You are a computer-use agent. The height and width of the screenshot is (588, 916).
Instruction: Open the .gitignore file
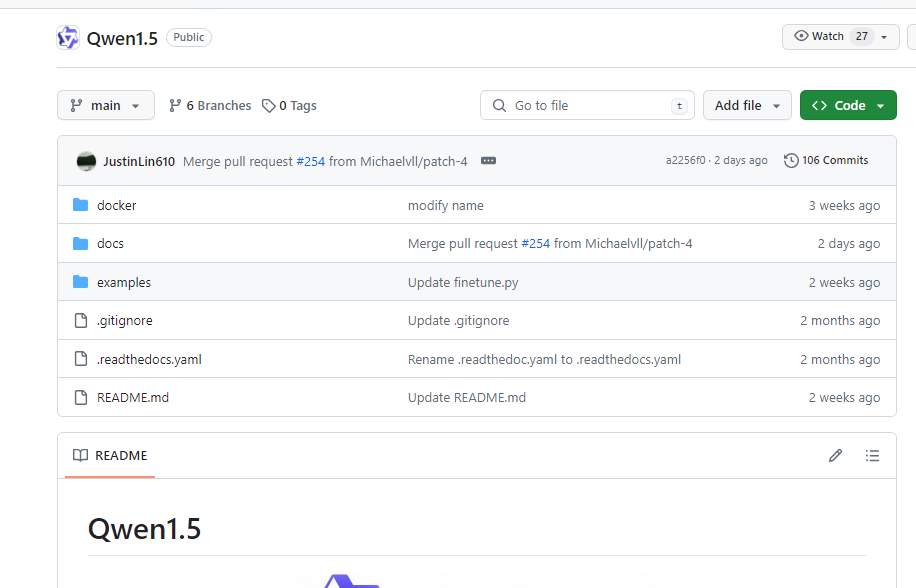click(124, 321)
